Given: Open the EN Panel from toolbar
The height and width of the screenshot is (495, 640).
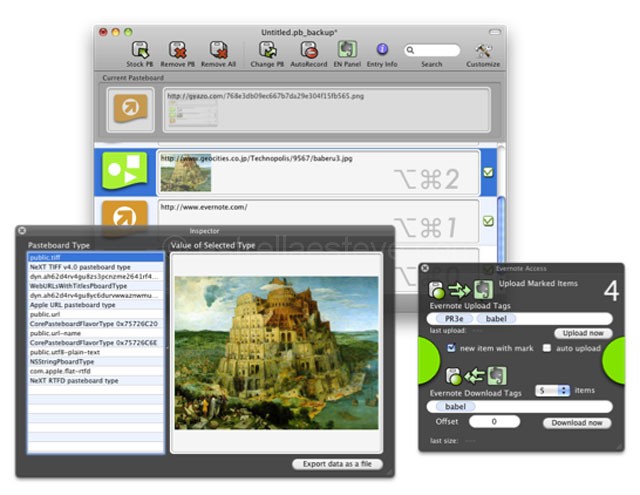Looking at the screenshot, I should 347,50.
